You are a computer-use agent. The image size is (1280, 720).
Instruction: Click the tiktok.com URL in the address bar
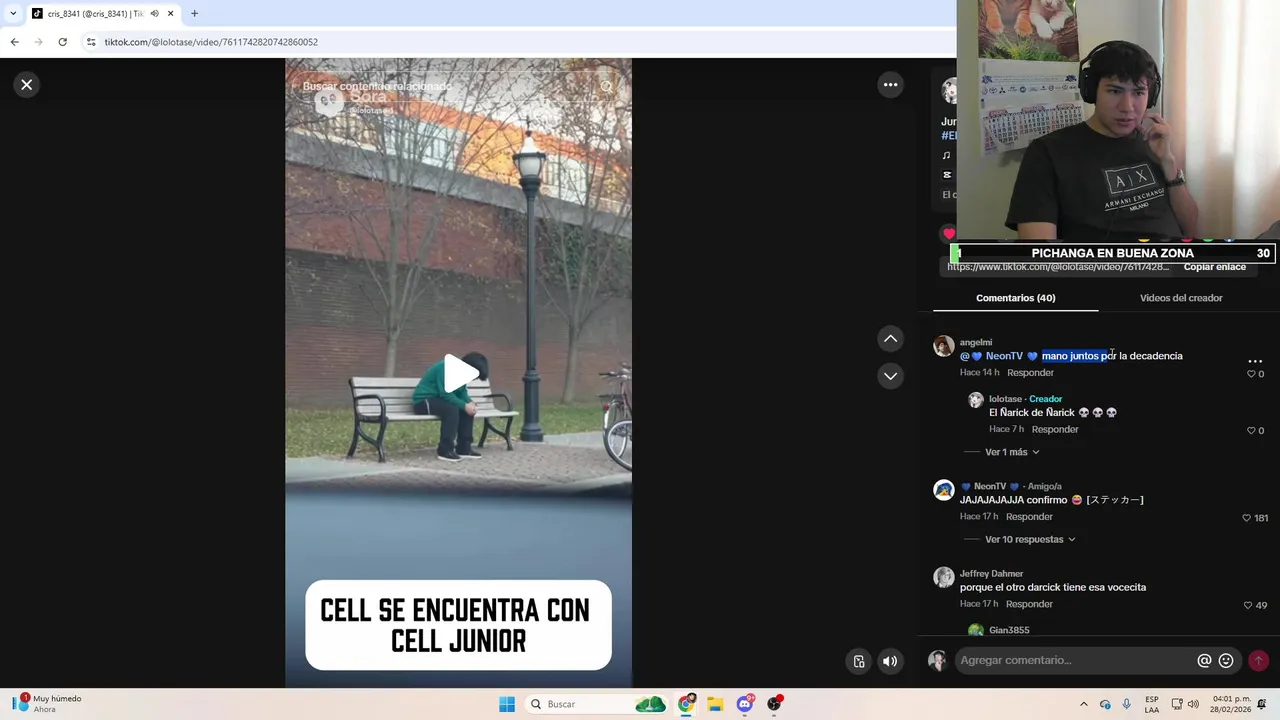coord(211,42)
